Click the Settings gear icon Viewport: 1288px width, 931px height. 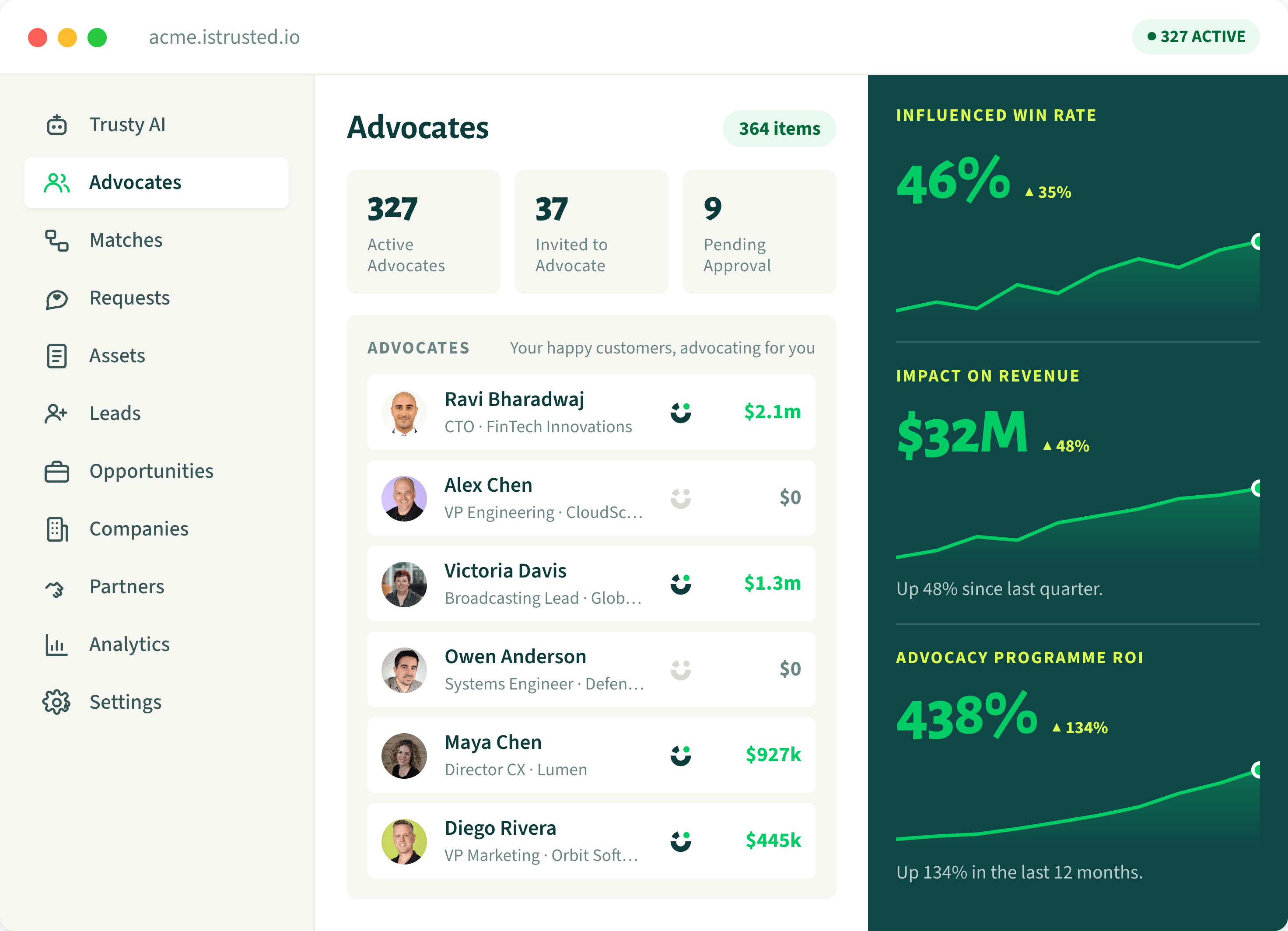point(56,702)
